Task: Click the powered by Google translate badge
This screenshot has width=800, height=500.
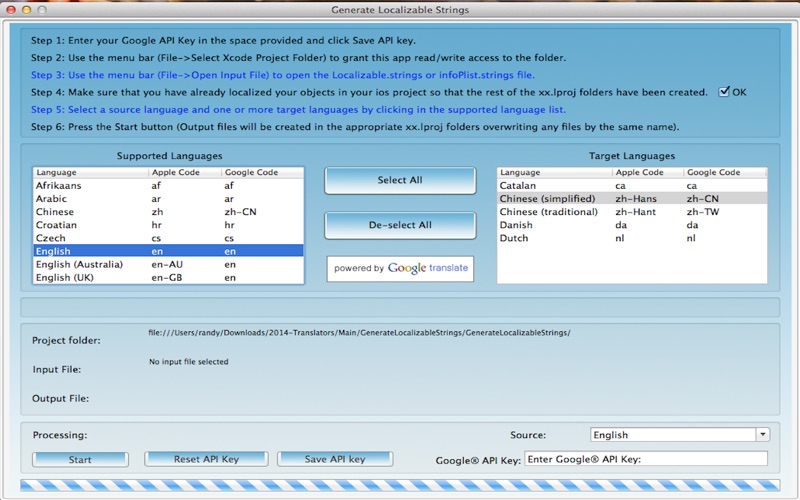Action: point(400,268)
